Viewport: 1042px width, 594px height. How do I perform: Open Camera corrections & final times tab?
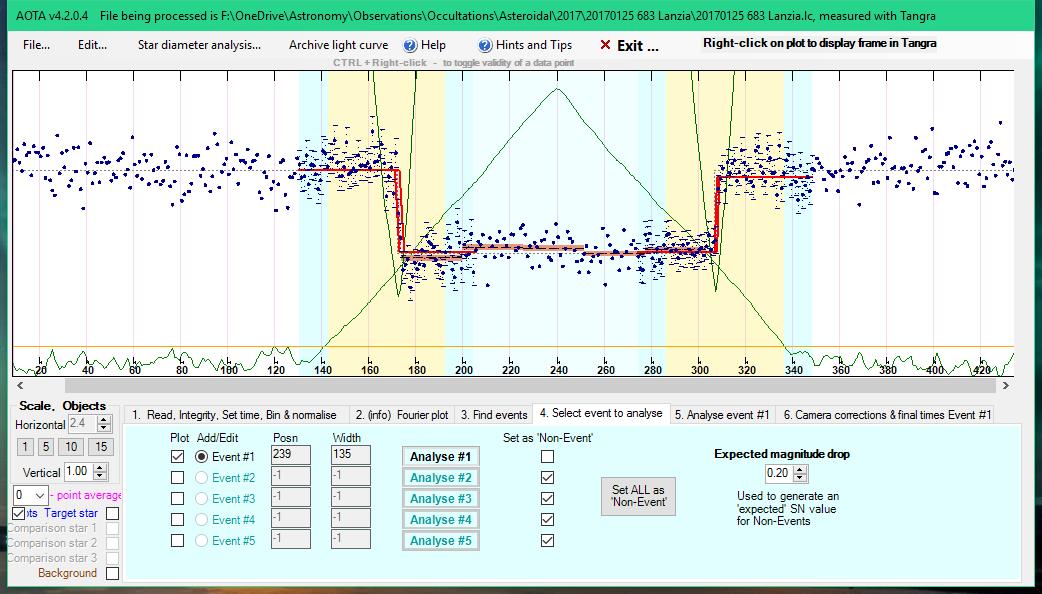[x=887, y=415]
